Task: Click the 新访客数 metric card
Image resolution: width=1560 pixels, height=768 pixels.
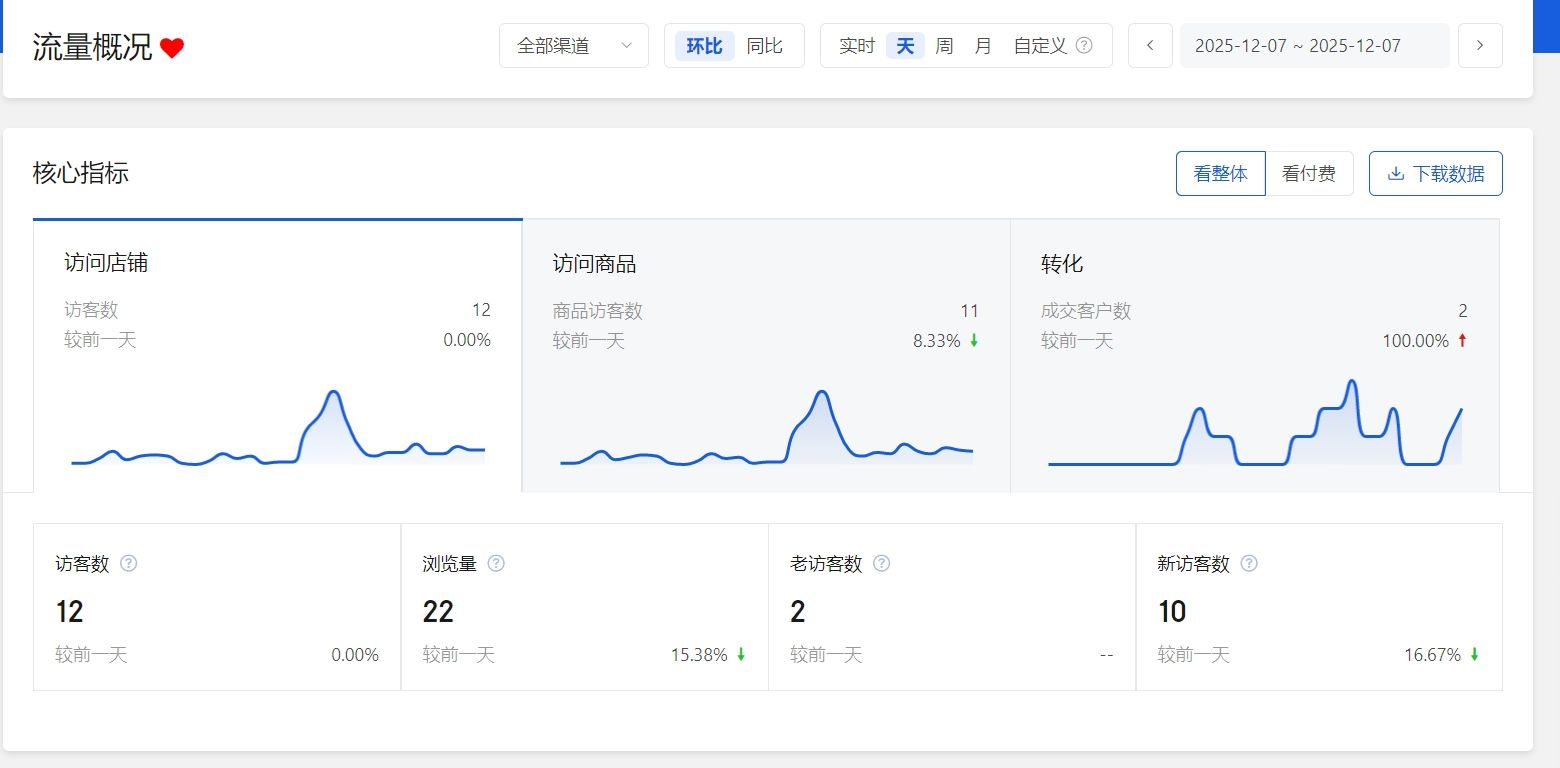Action: [1319, 607]
